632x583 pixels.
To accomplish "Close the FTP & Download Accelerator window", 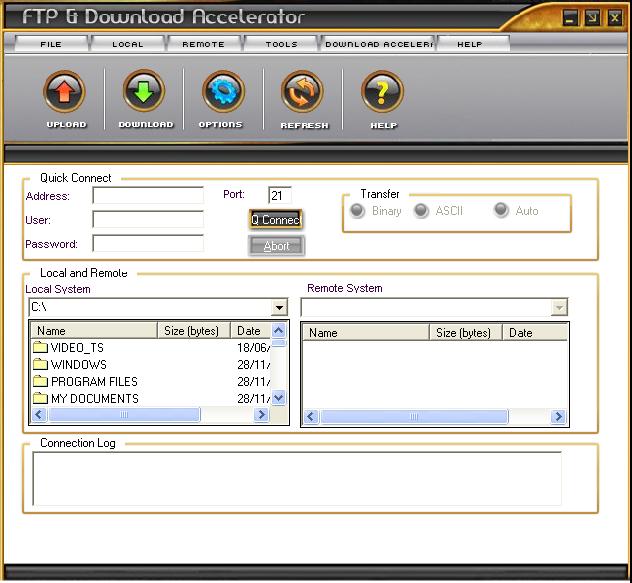I will [615, 18].
